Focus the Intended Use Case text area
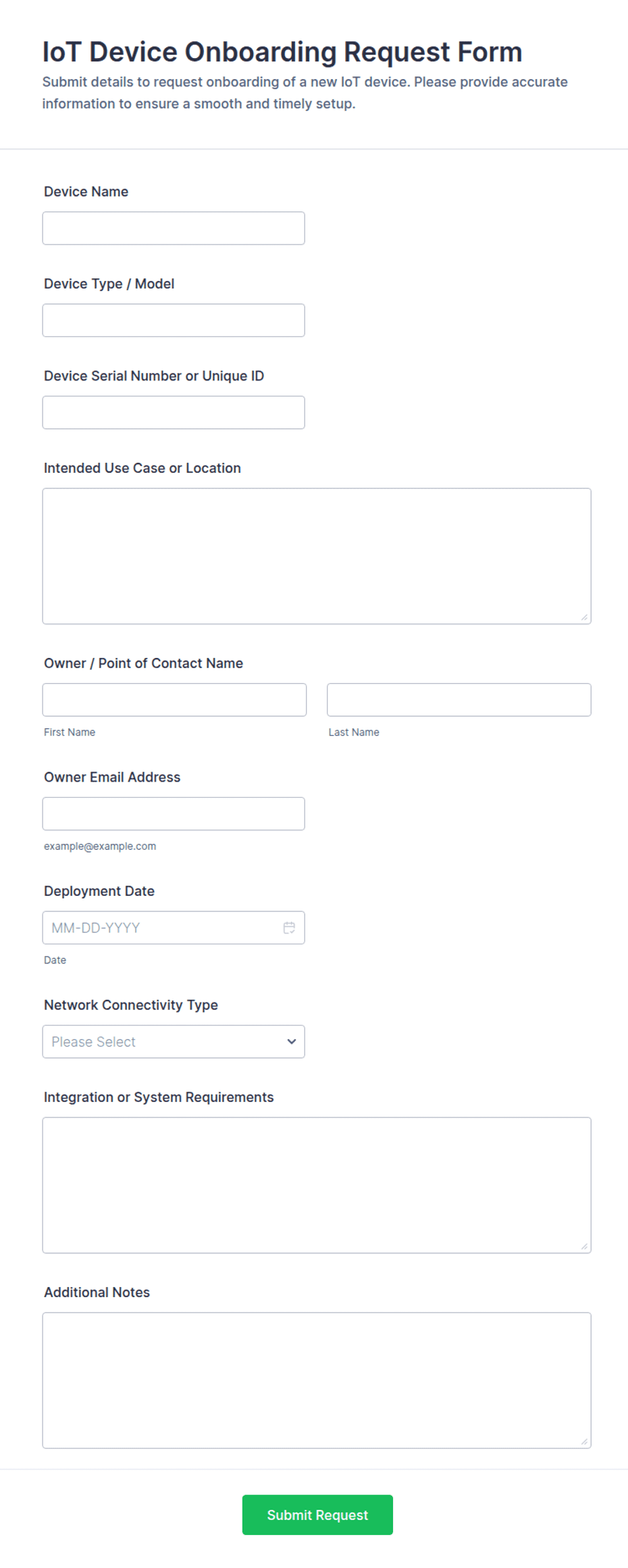Image resolution: width=628 pixels, height=1568 pixels. click(317, 556)
